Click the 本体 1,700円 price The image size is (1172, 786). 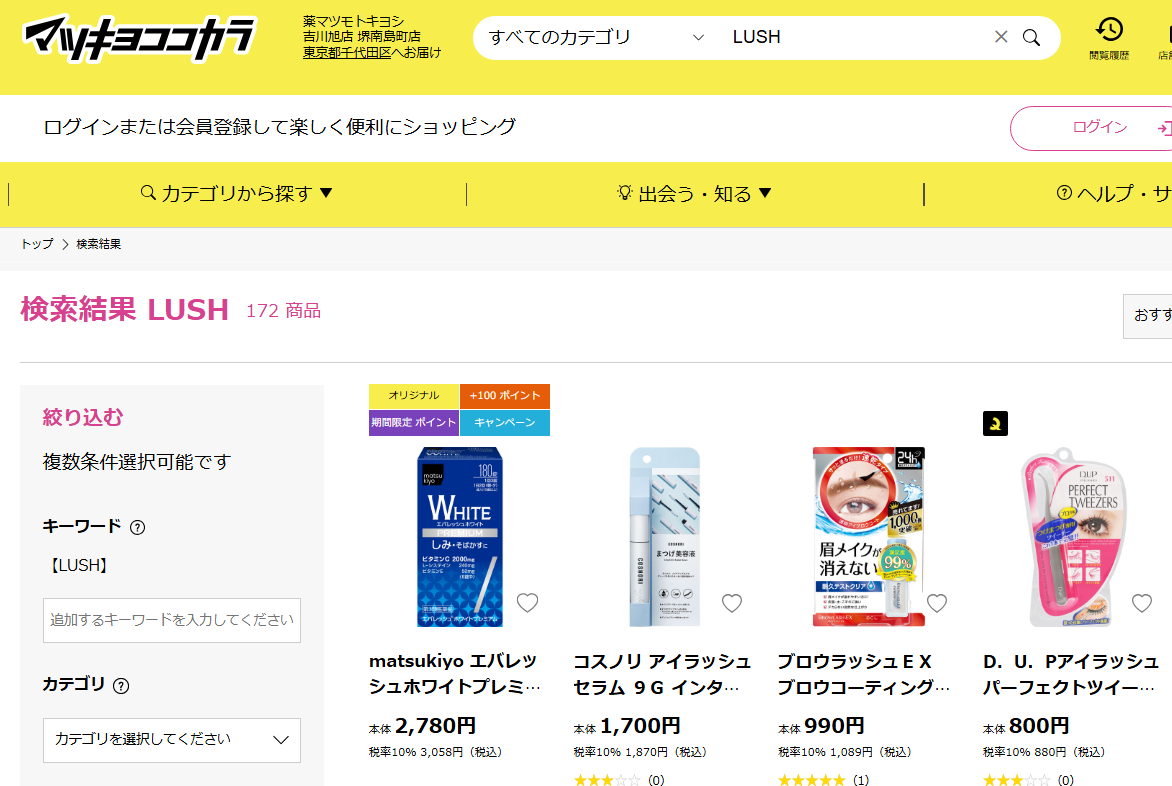(627, 726)
